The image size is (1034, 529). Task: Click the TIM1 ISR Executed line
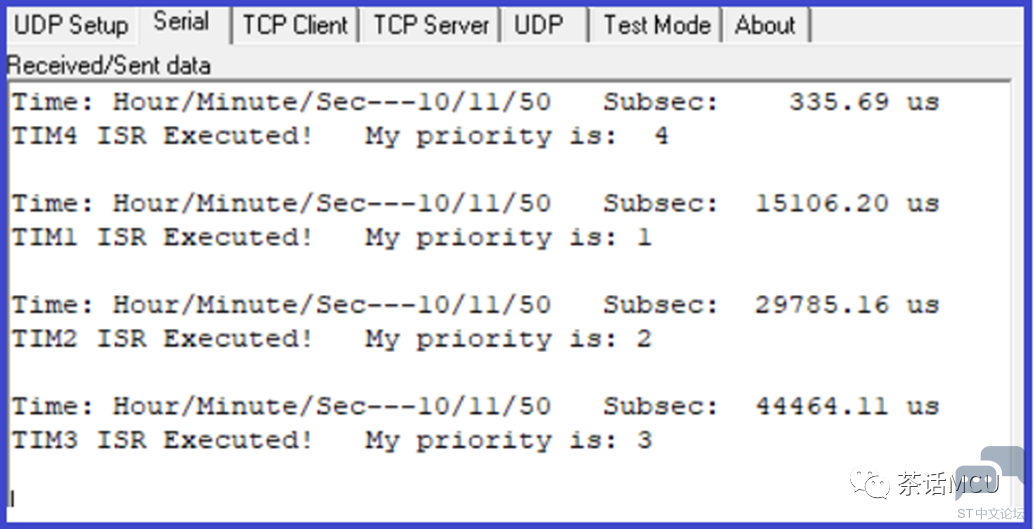pyautogui.click(x=331, y=237)
